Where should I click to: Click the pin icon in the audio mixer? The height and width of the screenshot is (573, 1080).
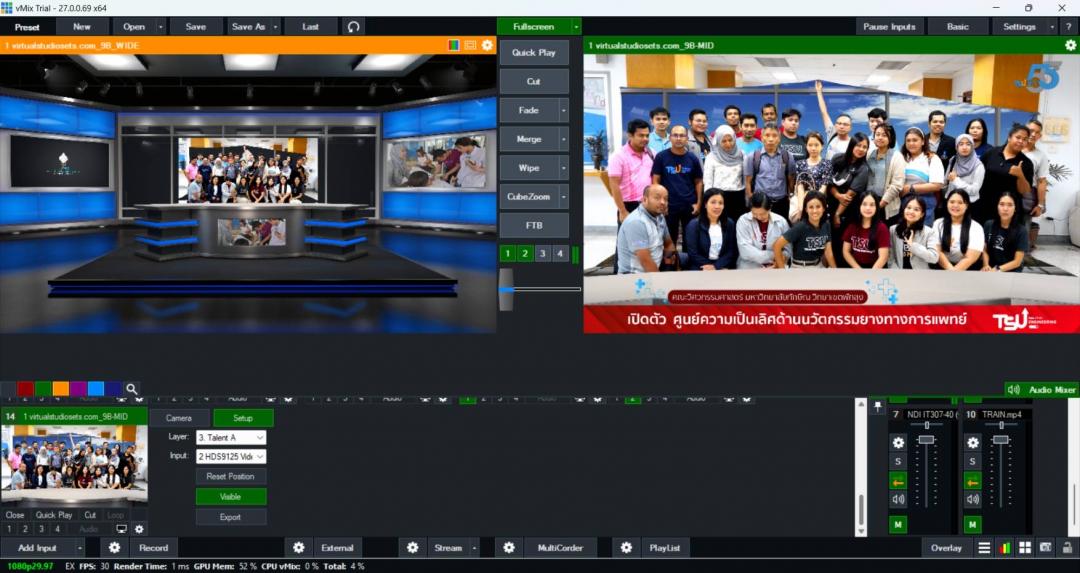coord(878,408)
